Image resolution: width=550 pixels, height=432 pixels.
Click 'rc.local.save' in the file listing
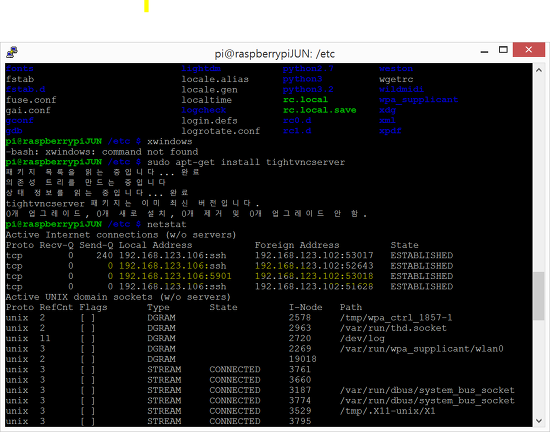click(320, 110)
